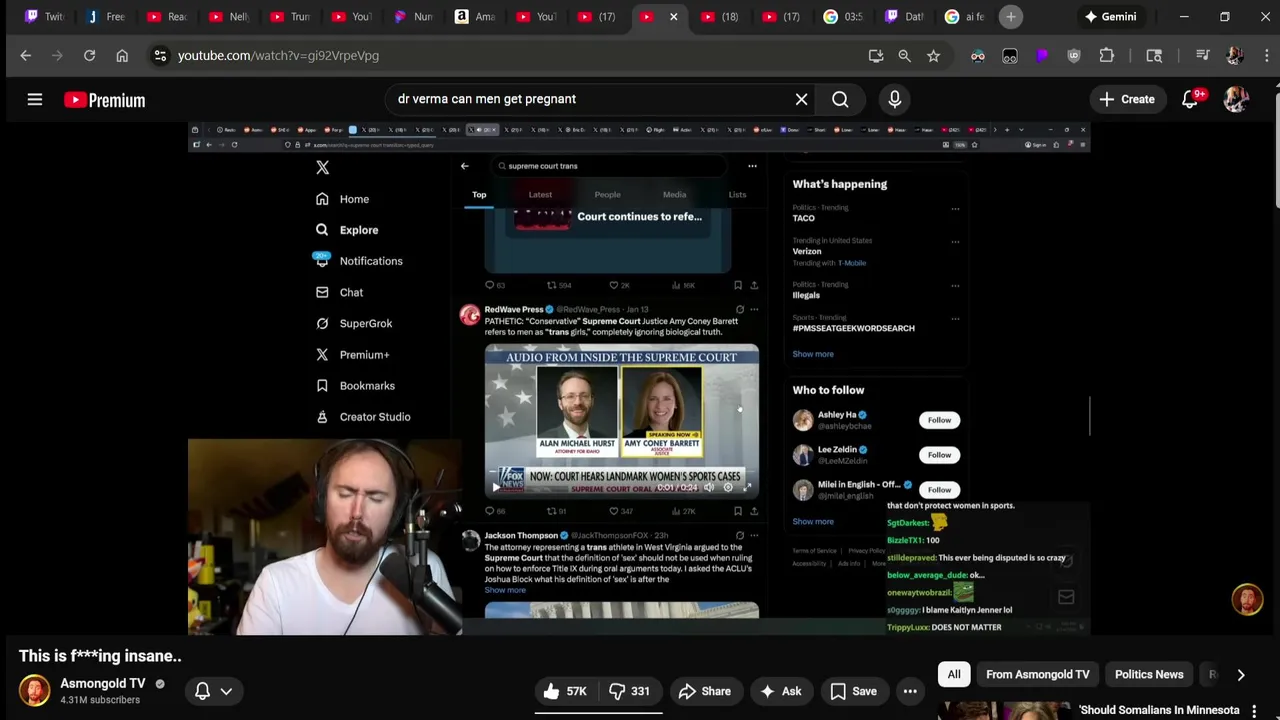
Task: Open the YouTube guide hamburger menu
Action: pos(35,100)
